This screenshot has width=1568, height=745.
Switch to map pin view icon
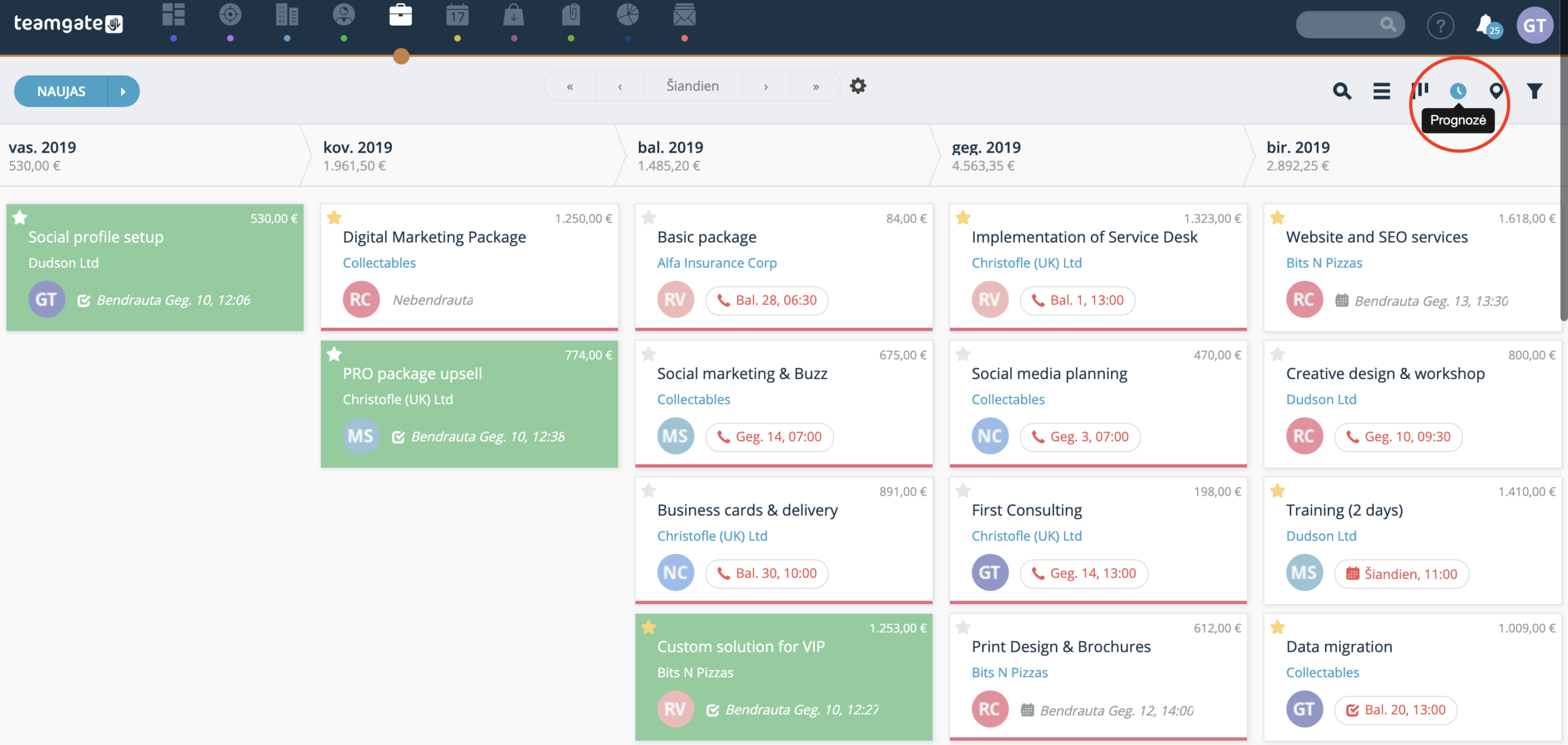[1496, 91]
